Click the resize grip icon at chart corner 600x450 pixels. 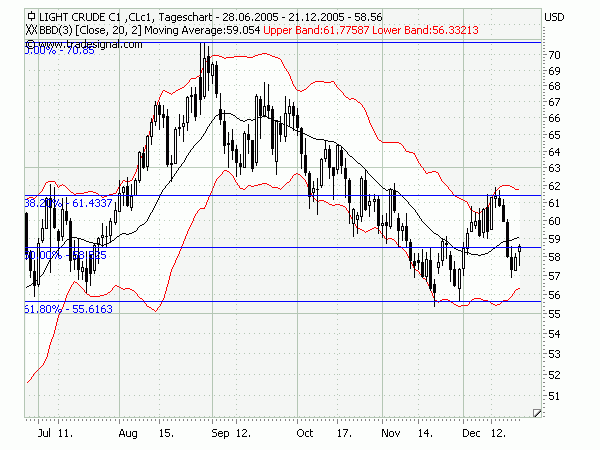pyautogui.click(x=537, y=413)
